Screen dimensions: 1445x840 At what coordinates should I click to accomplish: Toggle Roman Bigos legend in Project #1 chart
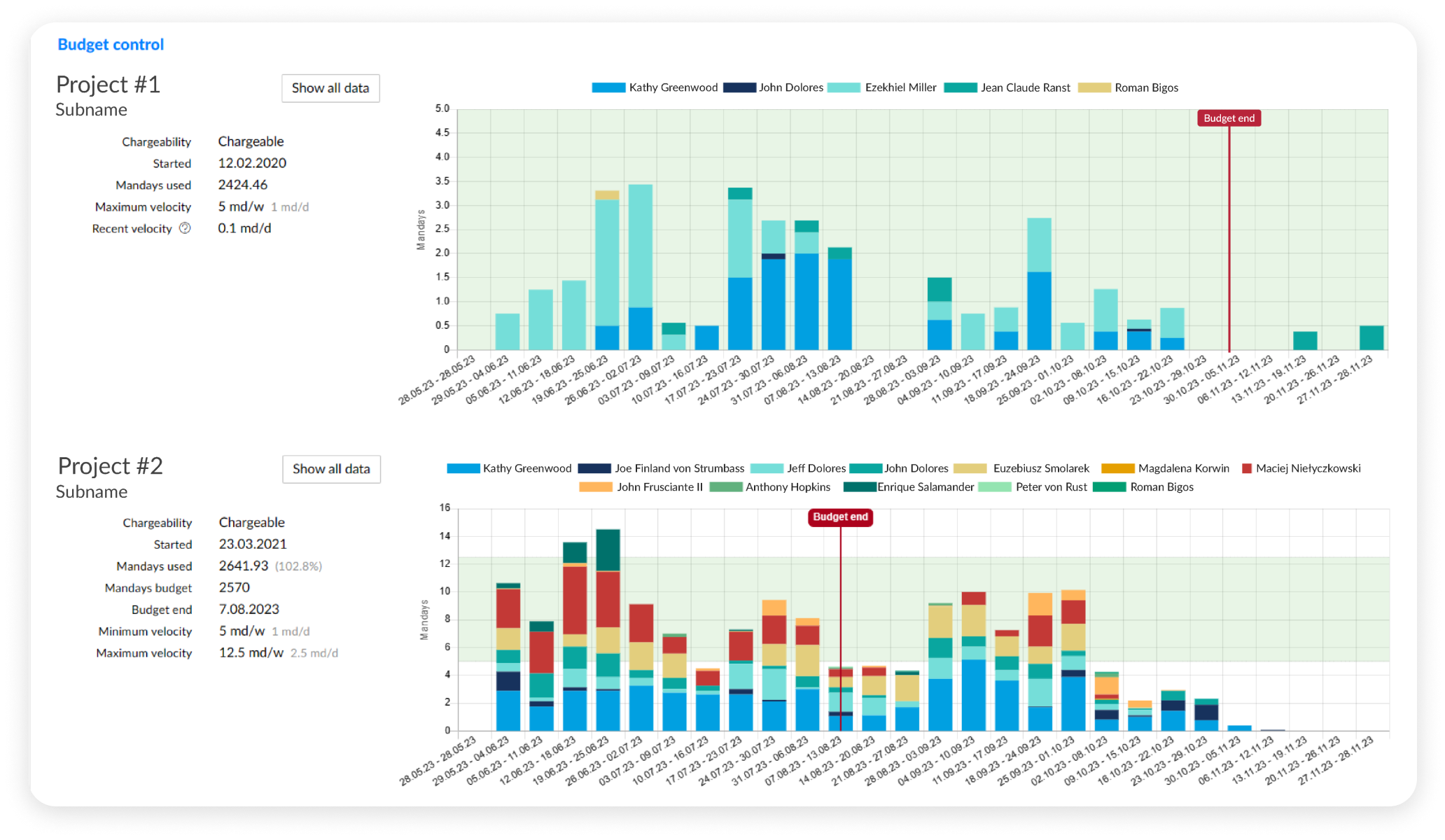pos(1145,87)
